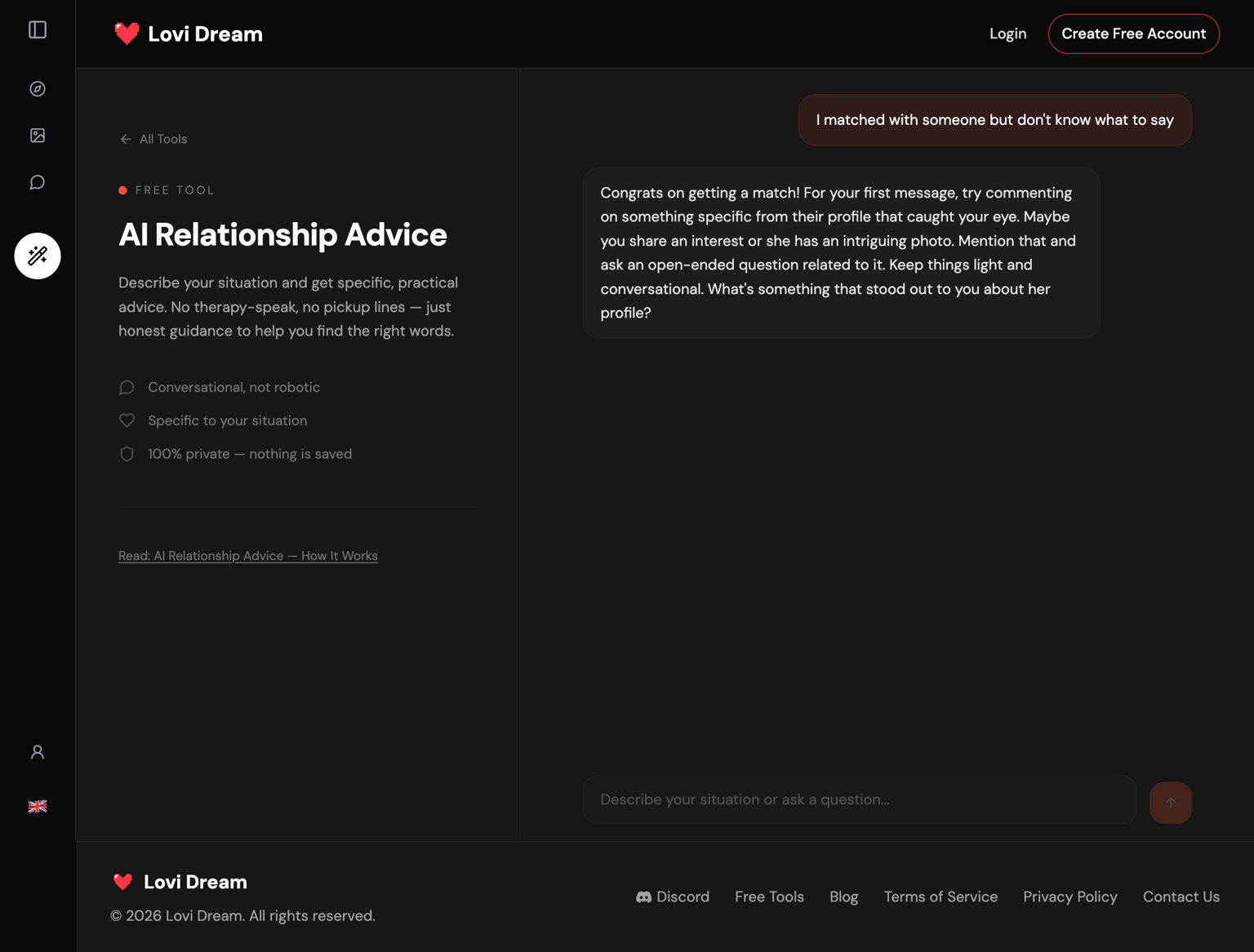Open the image gallery sidebar icon

click(38, 136)
